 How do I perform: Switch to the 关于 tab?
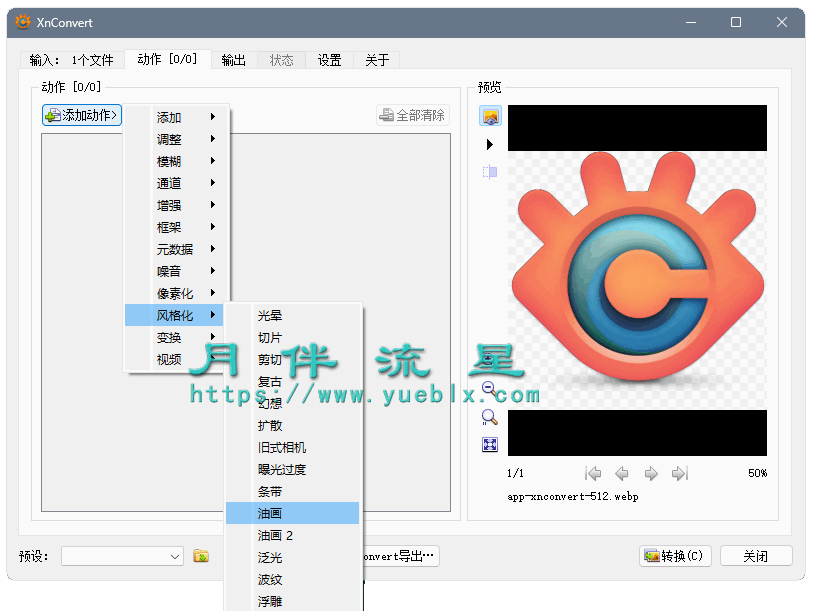click(377, 60)
